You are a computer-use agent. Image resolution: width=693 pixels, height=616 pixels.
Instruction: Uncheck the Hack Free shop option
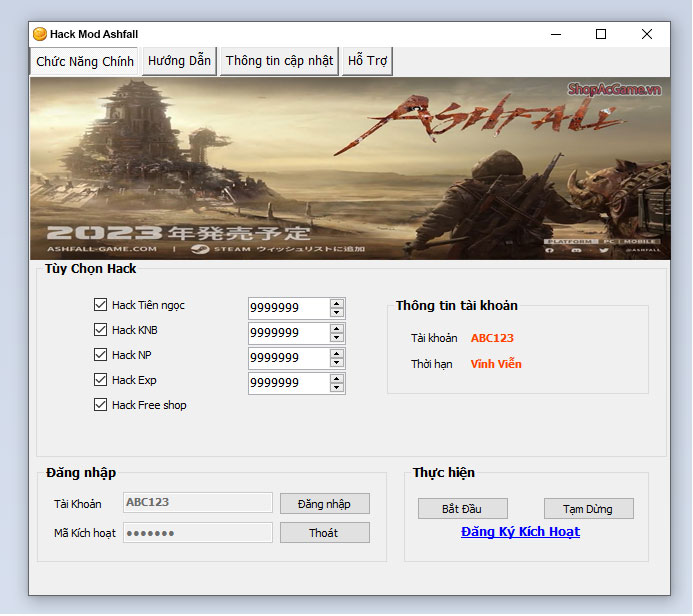[x=100, y=405]
